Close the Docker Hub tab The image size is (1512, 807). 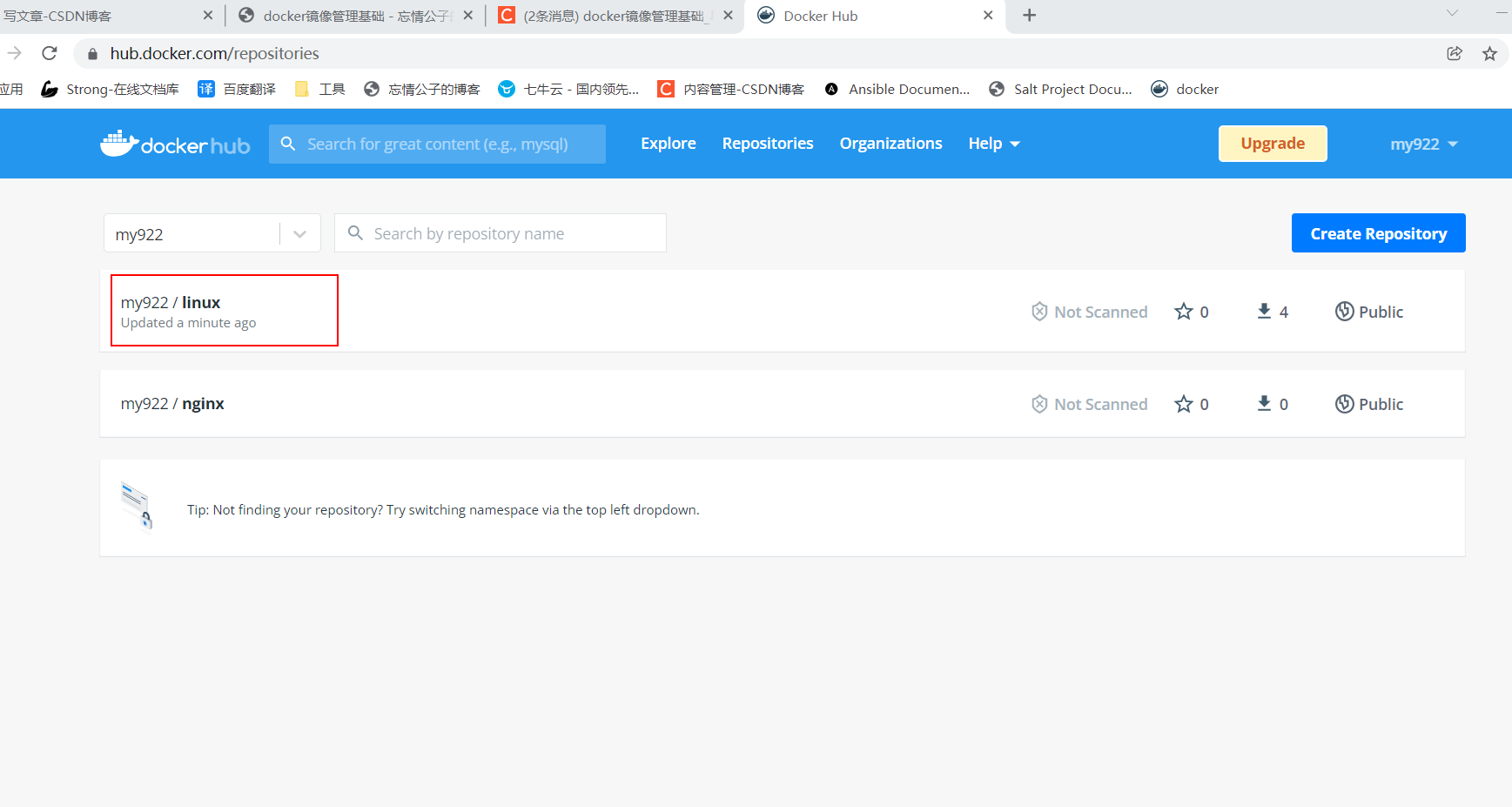pyautogui.click(x=988, y=16)
